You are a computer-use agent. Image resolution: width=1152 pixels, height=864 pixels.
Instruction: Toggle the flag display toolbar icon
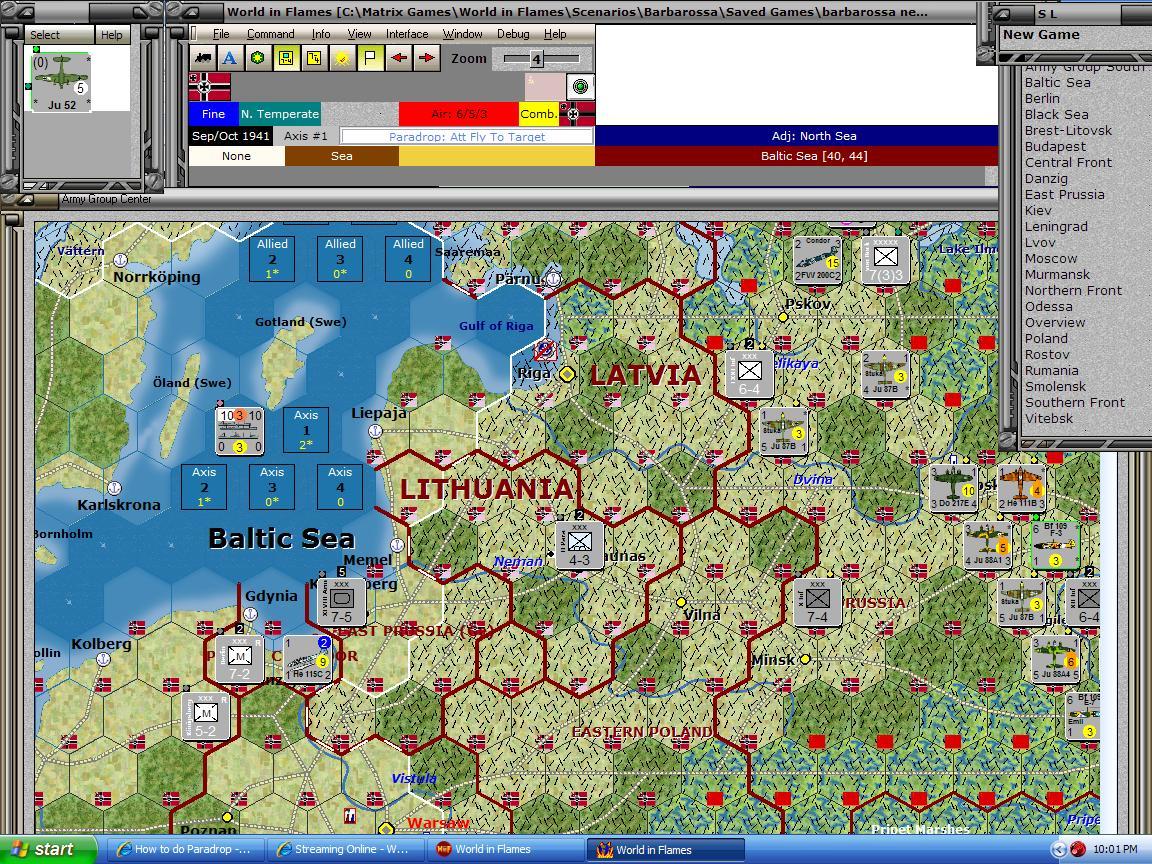[370, 58]
